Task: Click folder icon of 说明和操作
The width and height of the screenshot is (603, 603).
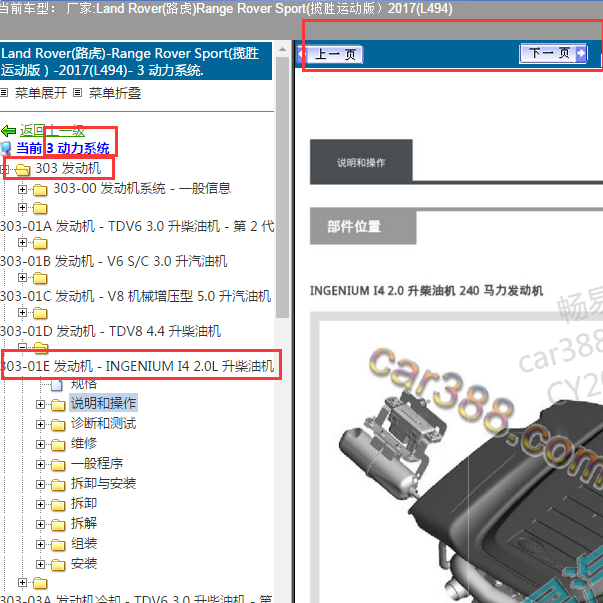Action: pos(58,405)
